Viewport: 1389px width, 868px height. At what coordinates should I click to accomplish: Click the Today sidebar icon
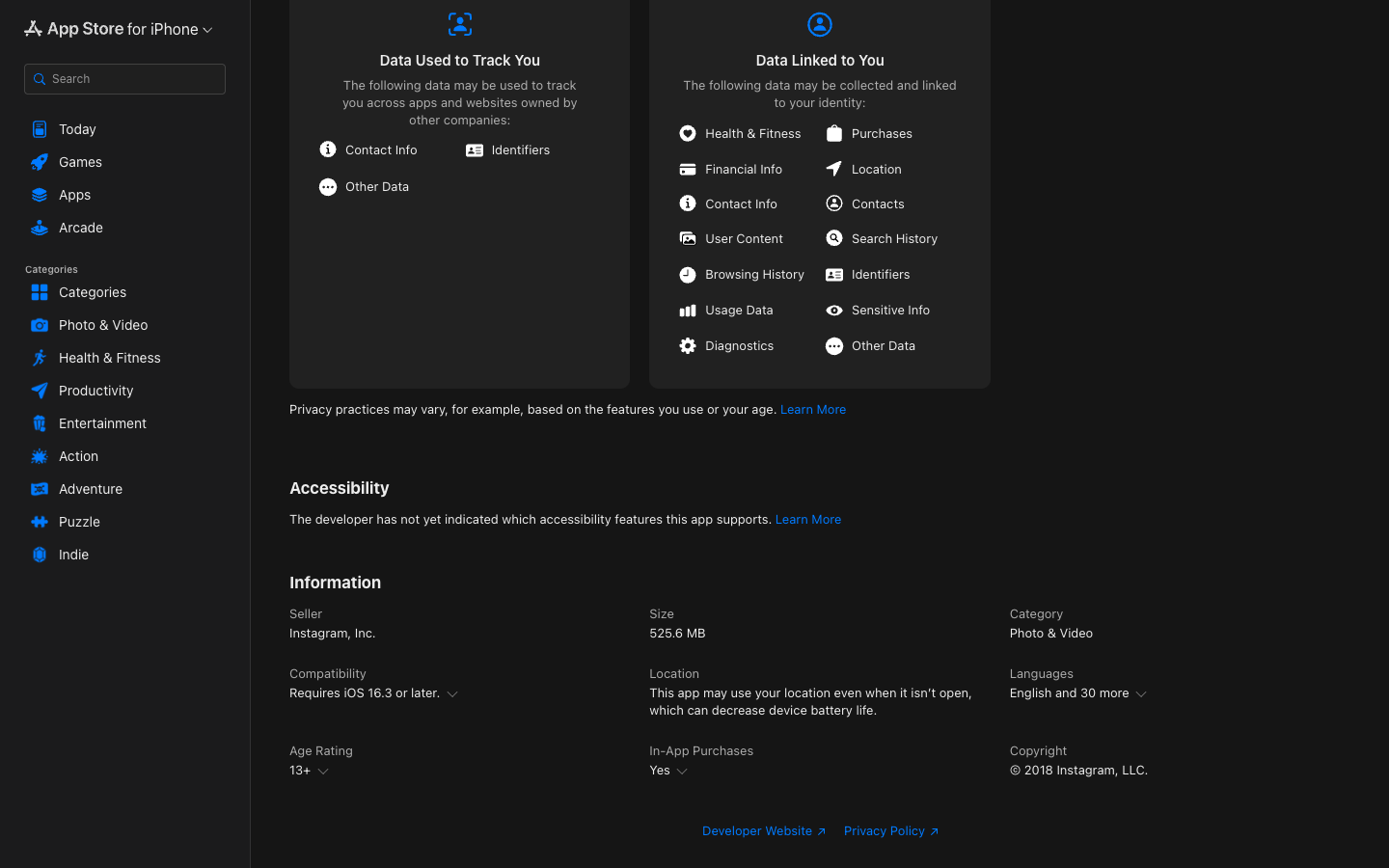click(40, 129)
